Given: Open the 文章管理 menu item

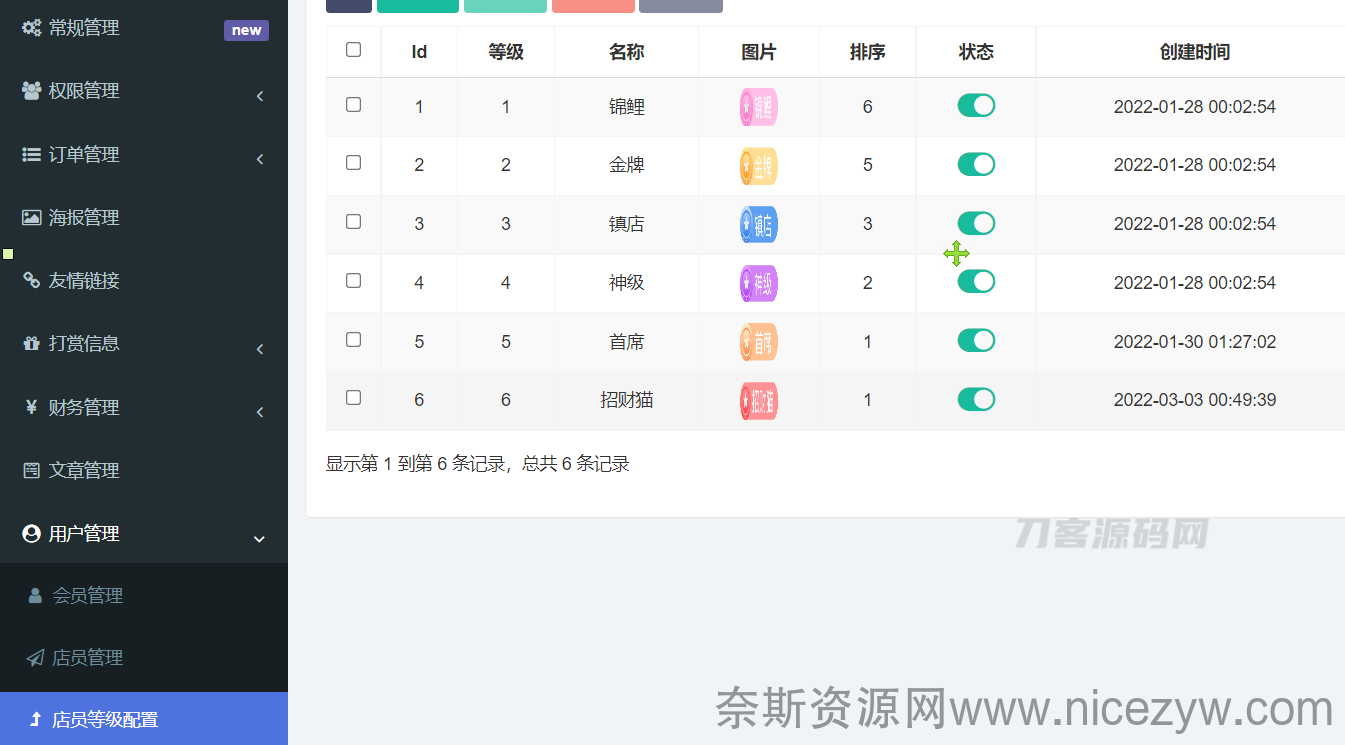Looking at the screenshot, I should click(x=144, y=470).
